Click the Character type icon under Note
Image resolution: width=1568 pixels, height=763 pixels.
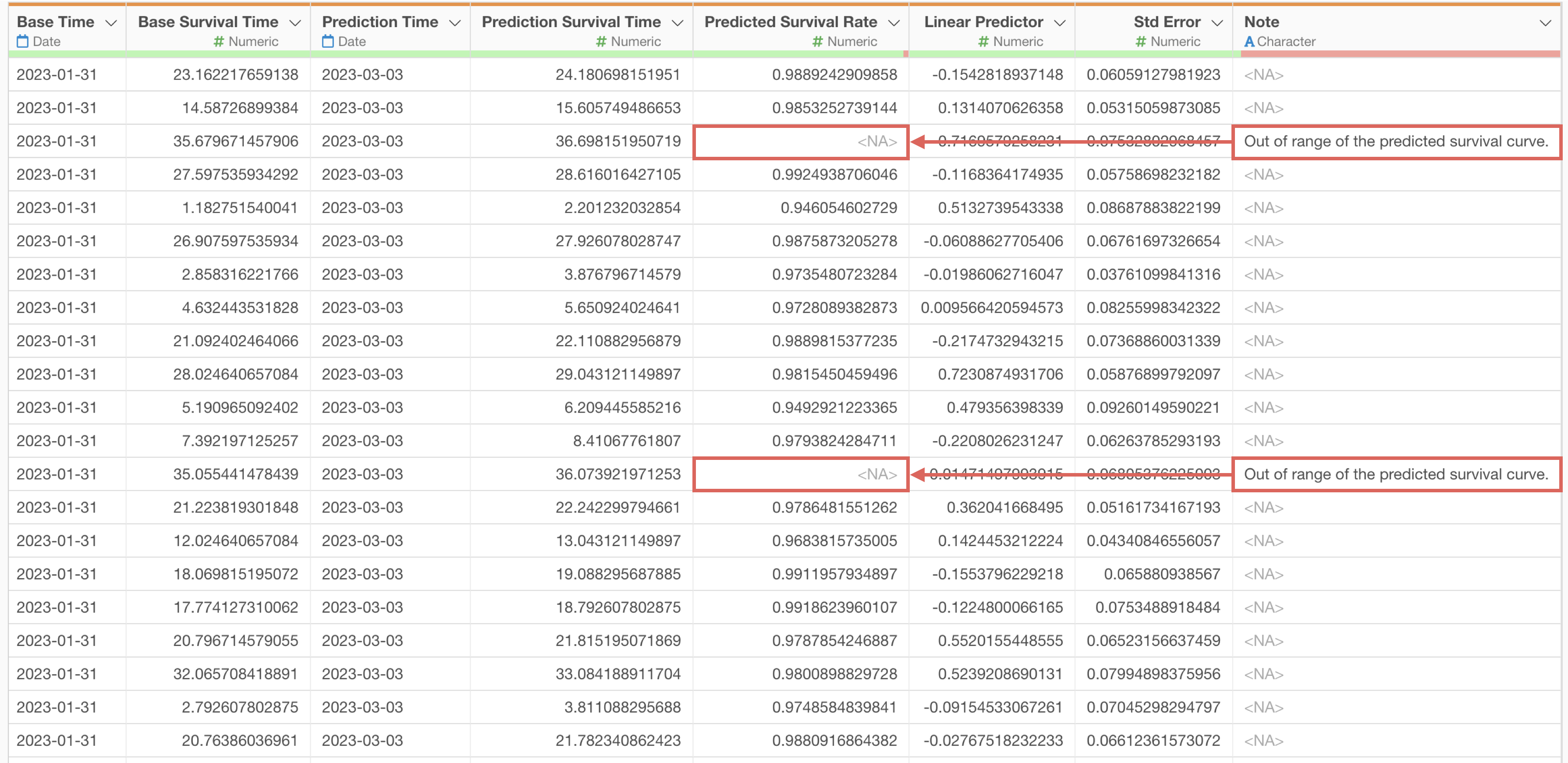(1249, 41)
